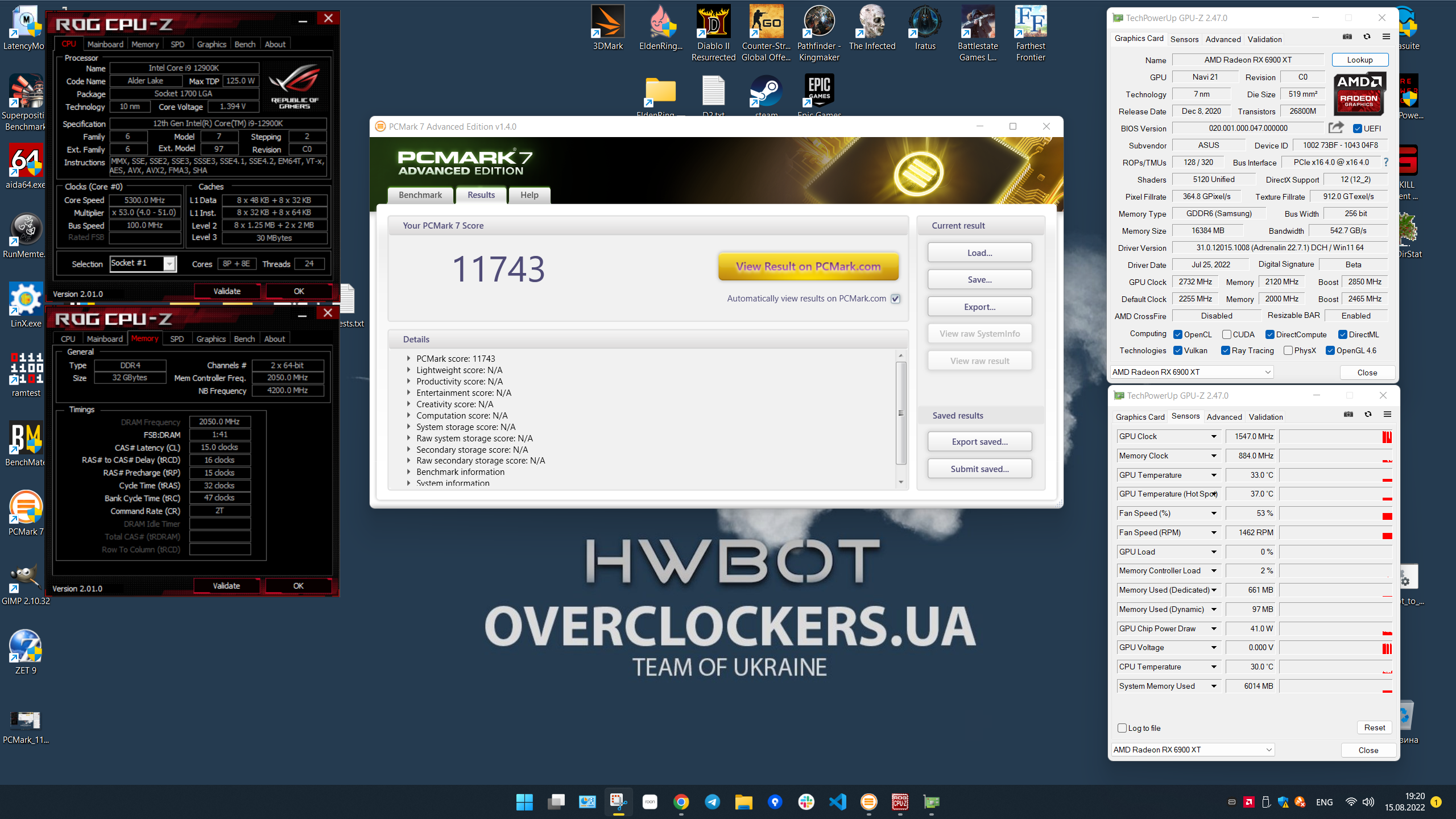Open hamburger menu in GPU-Z Graphics Card window
1456x819 pixels.
(1386, 37)
